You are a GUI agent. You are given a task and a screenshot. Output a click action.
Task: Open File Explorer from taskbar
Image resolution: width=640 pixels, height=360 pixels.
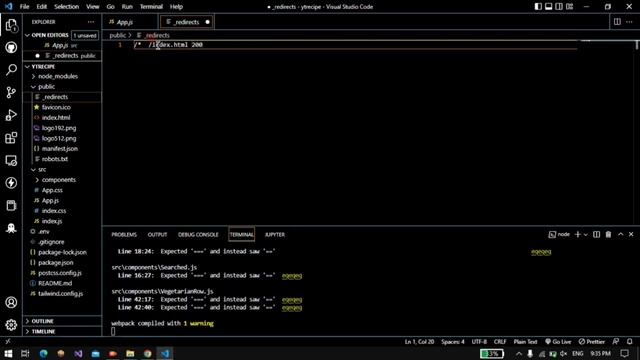pos(130,353)
